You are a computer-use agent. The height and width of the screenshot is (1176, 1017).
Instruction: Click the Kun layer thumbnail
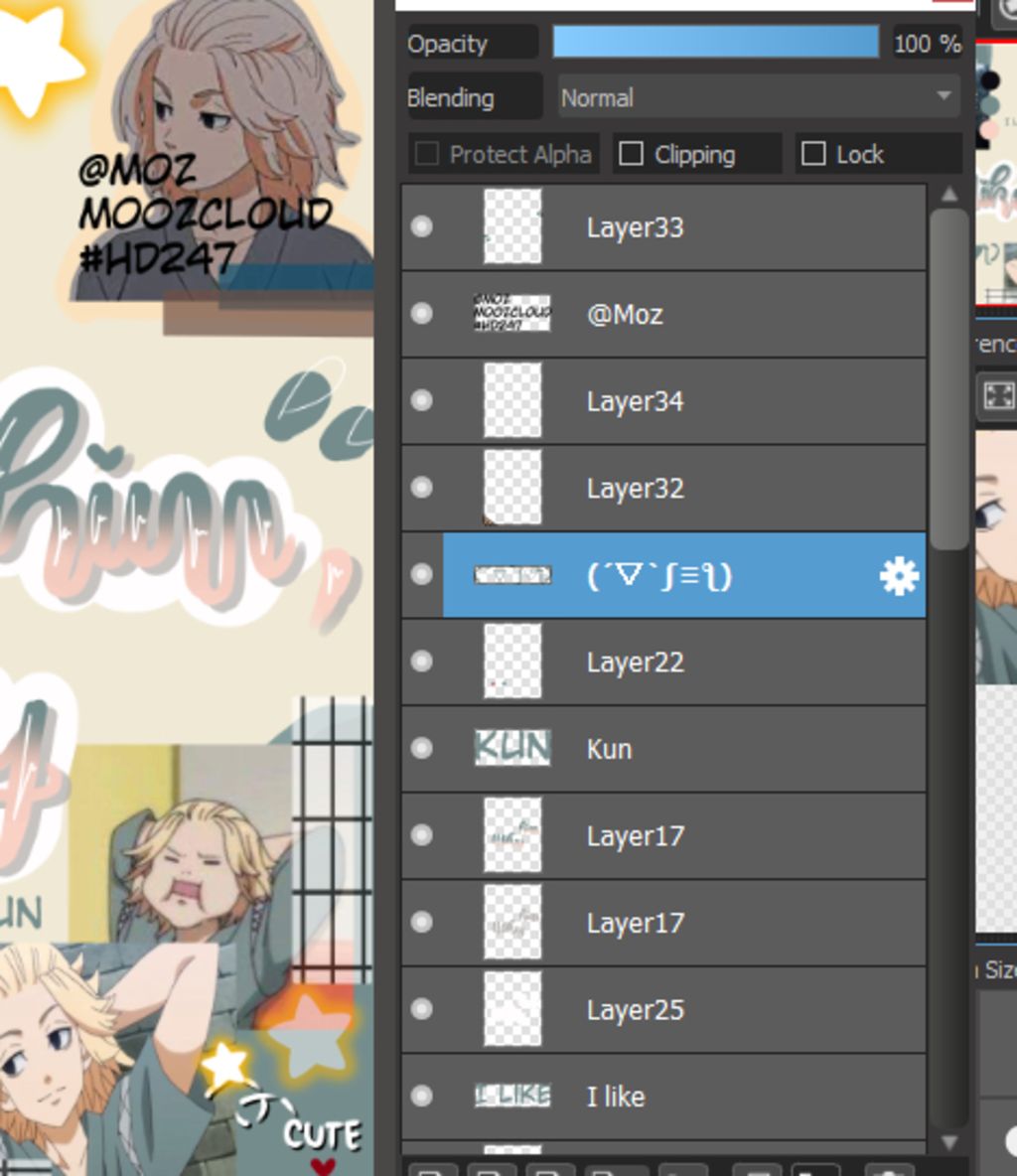pyautogui.click(x=512, y=748)
